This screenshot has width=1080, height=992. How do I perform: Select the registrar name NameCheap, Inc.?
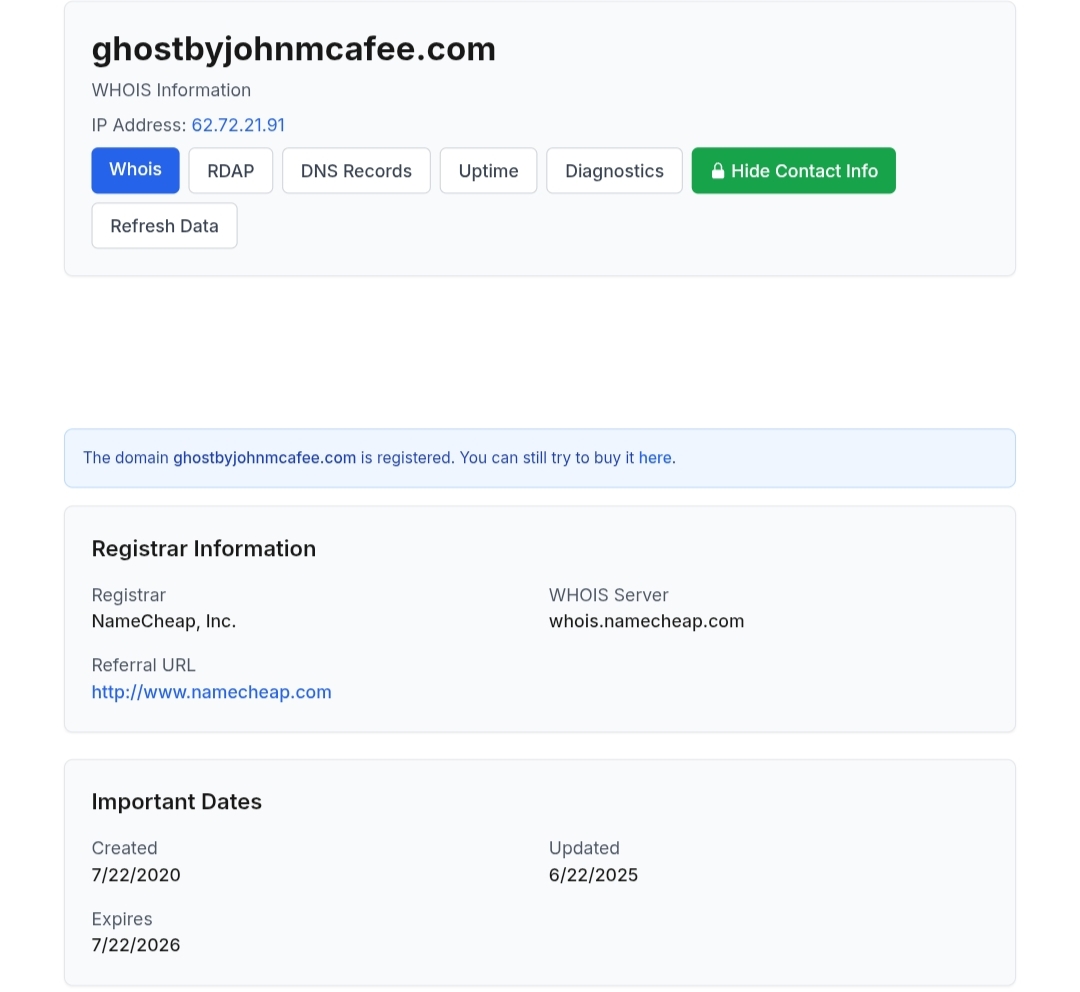[163, 621]
